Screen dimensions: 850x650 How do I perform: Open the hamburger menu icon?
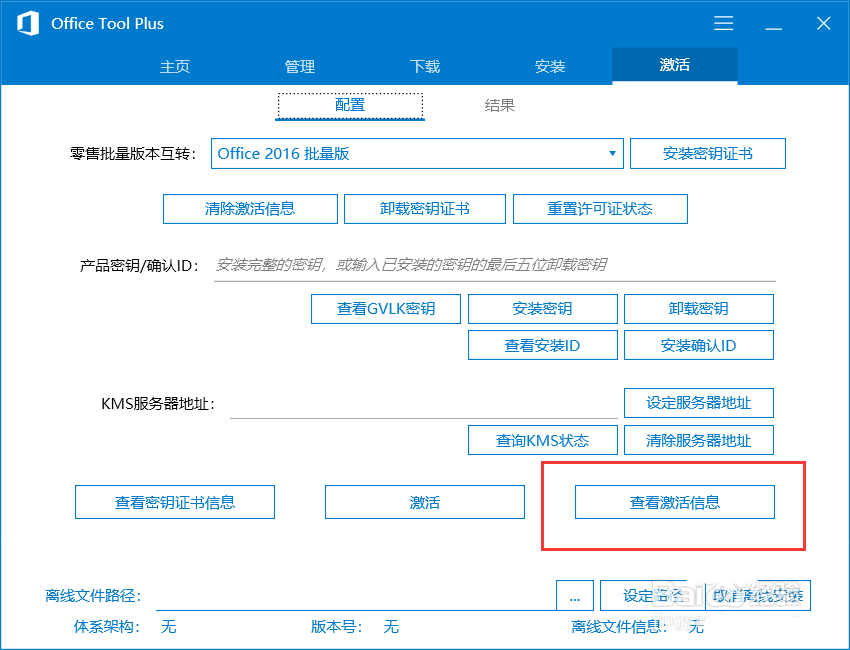723,23
